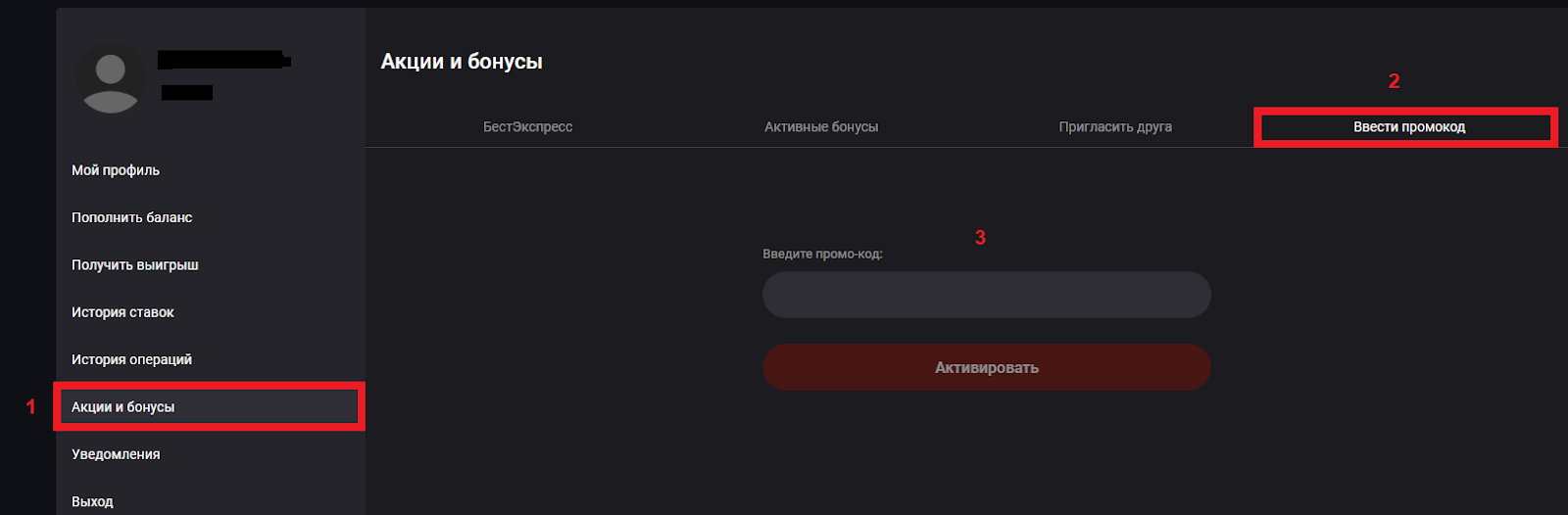Screen dimensions: 1568x515
Task: Switch to the БестЭкспресс tab
Action: [527, 127]
